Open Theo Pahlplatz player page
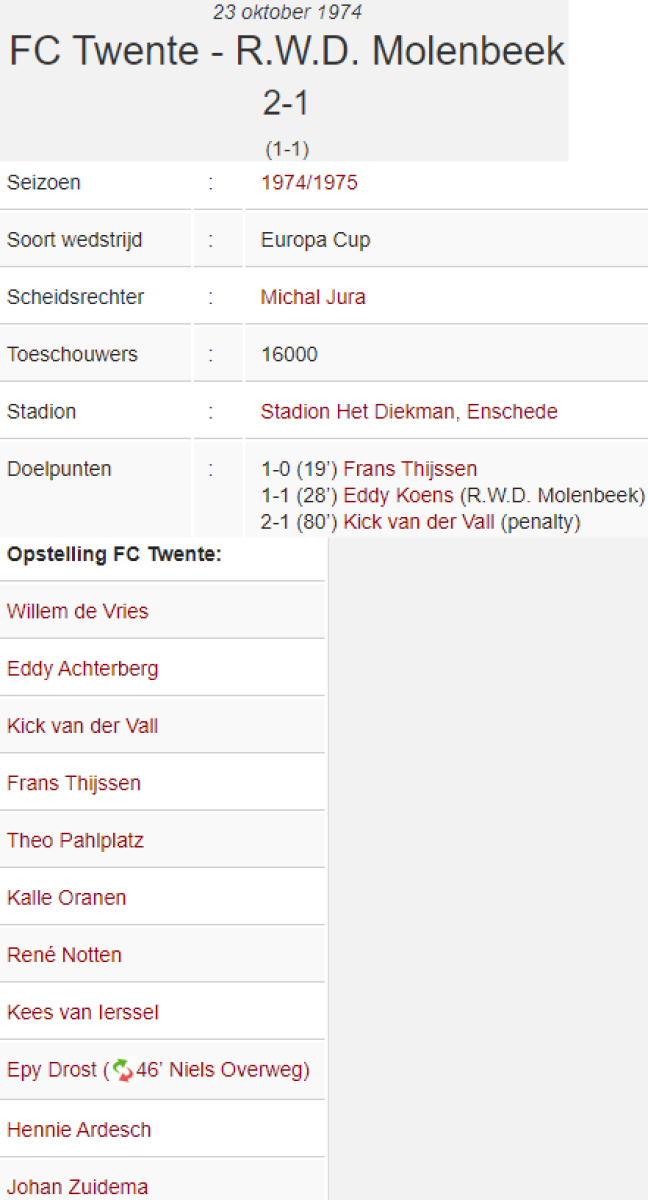The height and width of the screenshot is (1200, 648). coord(75,840)
